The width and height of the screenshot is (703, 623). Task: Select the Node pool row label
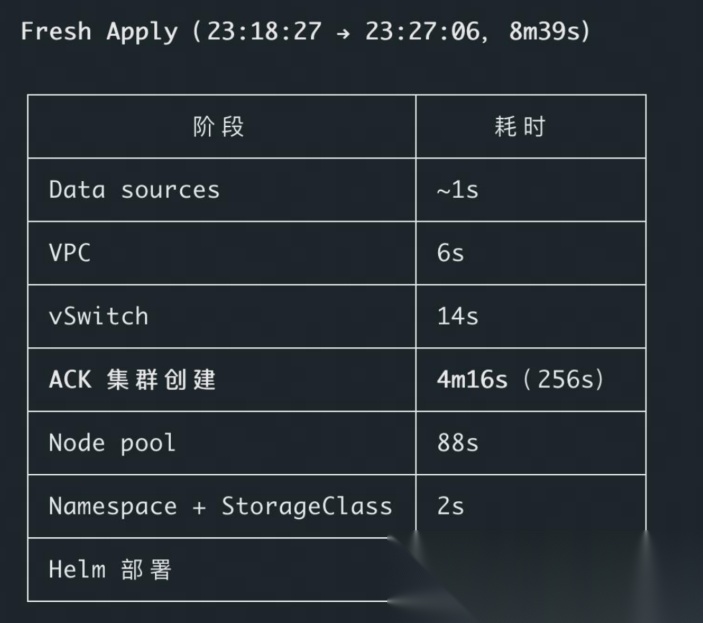[112, 443]
